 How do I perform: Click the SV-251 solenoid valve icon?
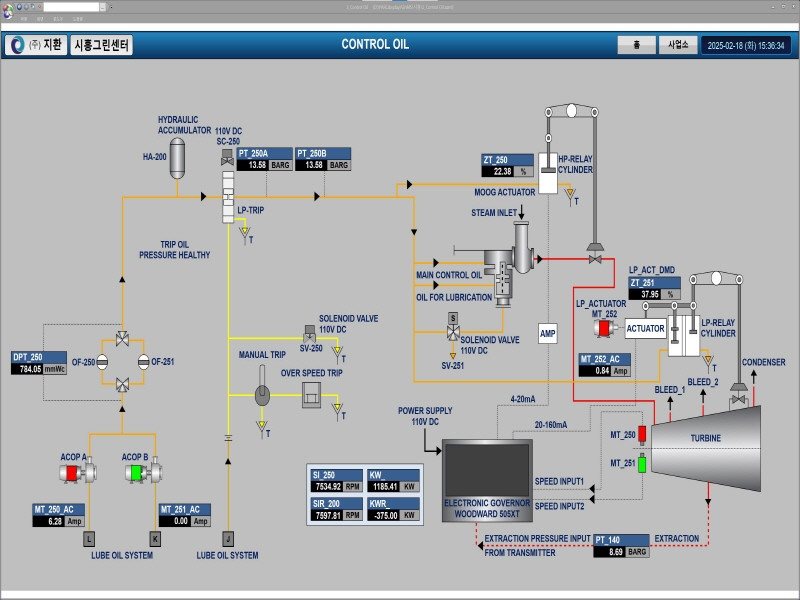point(453,328)
